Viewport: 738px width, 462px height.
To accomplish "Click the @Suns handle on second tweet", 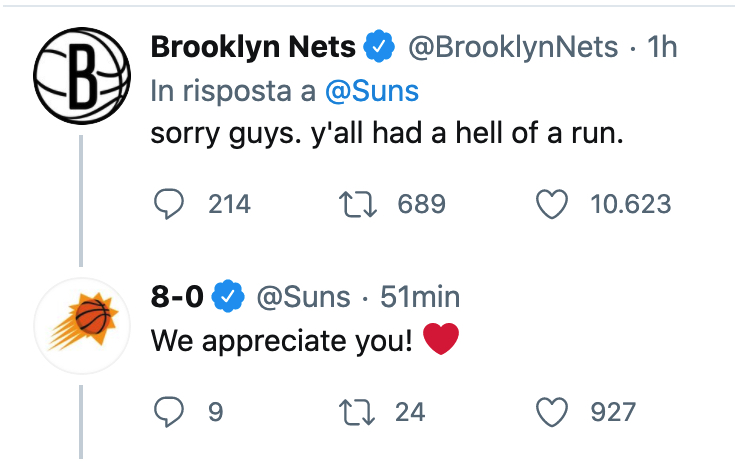I will tap(304, 297).
